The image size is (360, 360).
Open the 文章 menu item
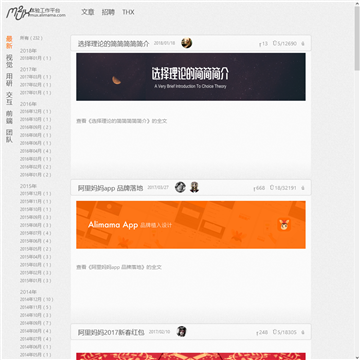(88, 12)
